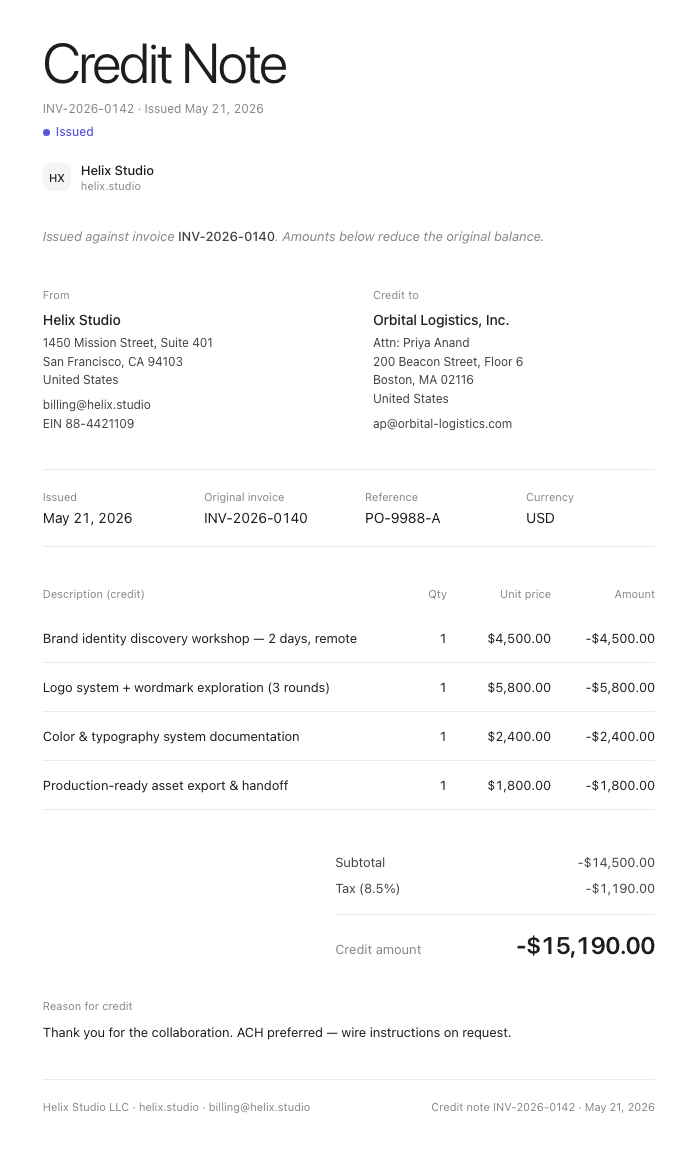Select the Original invoice INV-2026-0140 field value
The height and width of the screenshot is (1156, 698).
tap(256, 518)
